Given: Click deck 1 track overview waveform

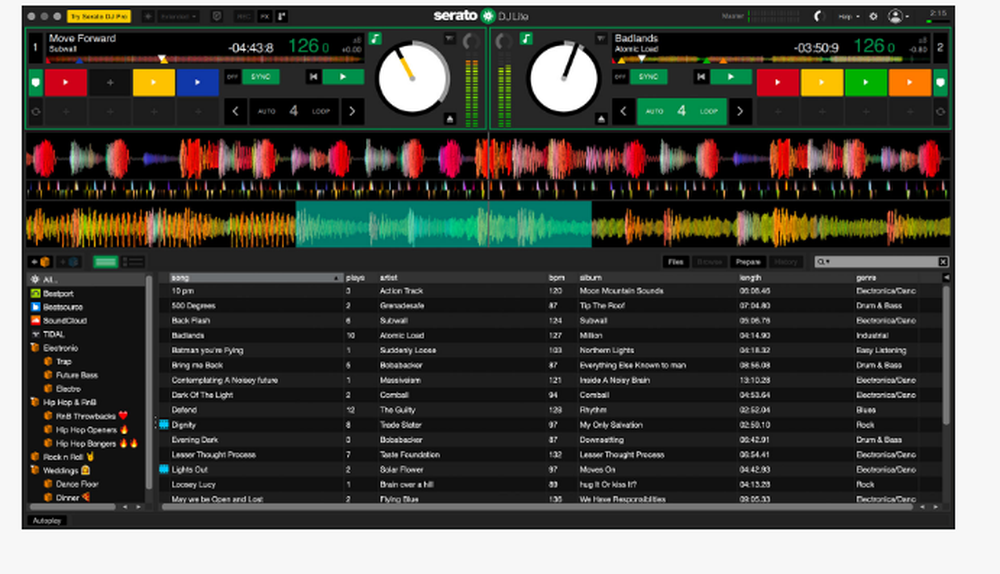Looking at the screenshot, I should pos(204,59).
